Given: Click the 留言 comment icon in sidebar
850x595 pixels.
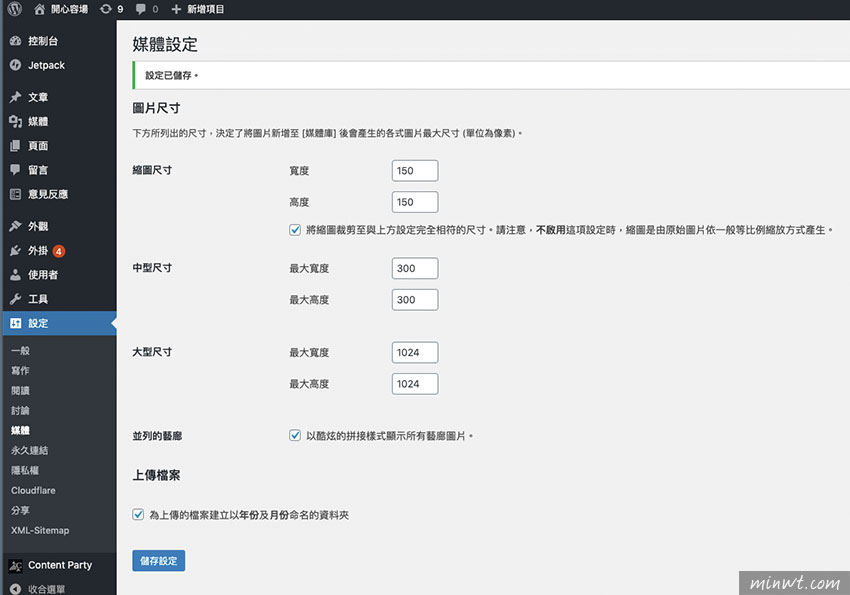Looking at the screenshot, I should pos(15,170).
